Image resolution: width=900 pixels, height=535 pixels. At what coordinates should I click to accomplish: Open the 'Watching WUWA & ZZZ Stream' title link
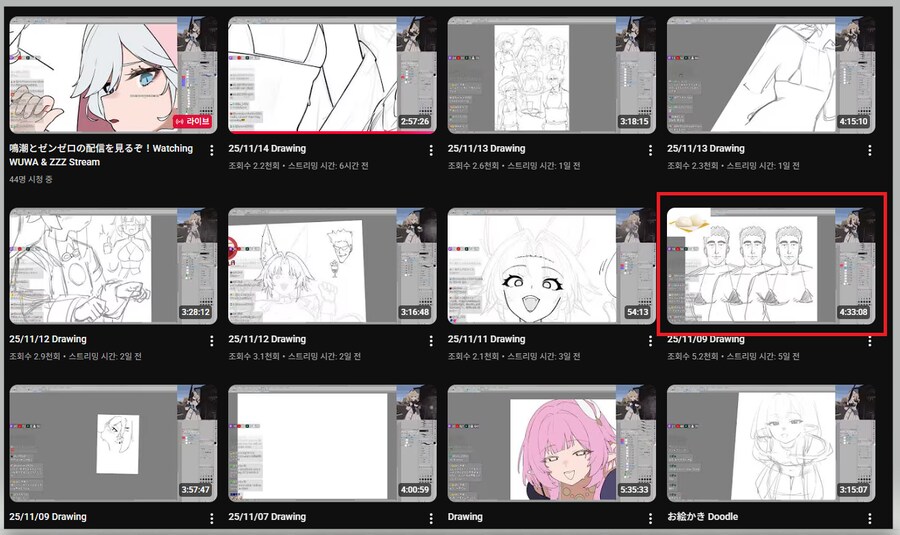(x=101, y=155)
